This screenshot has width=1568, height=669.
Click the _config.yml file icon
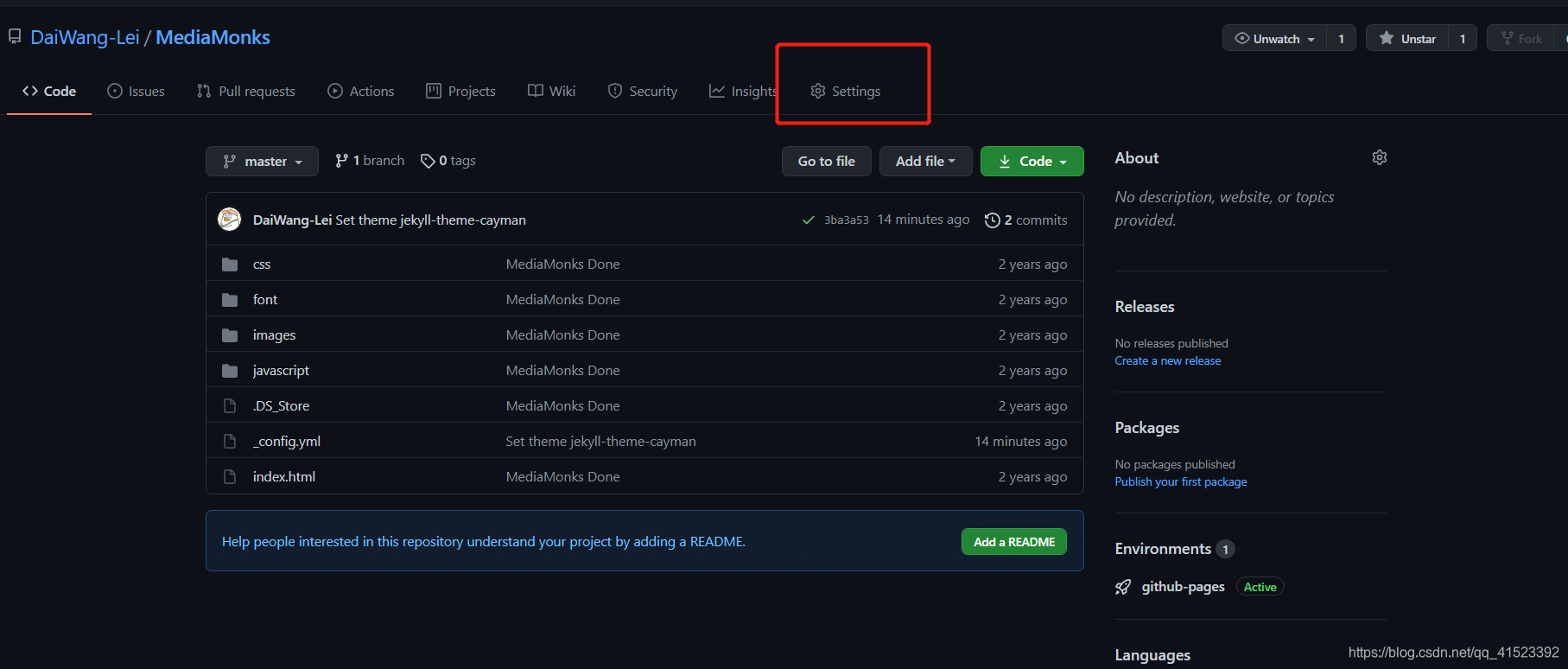(230, 442)
